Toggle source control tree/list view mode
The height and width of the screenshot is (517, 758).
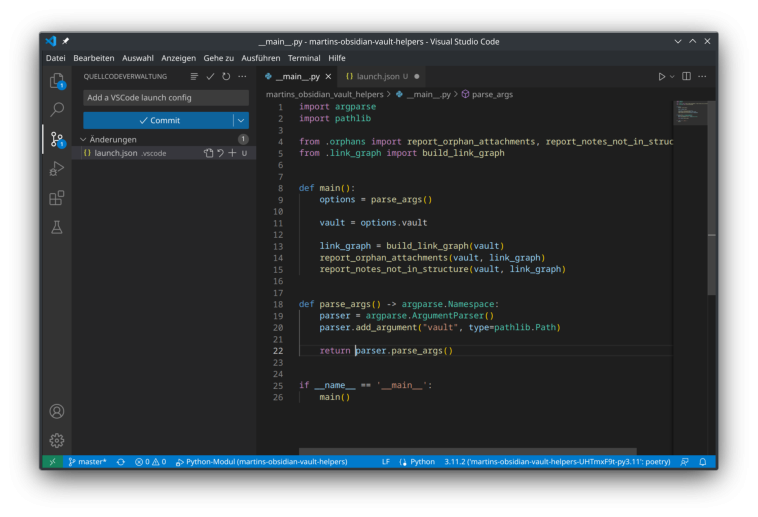point(194,76)
